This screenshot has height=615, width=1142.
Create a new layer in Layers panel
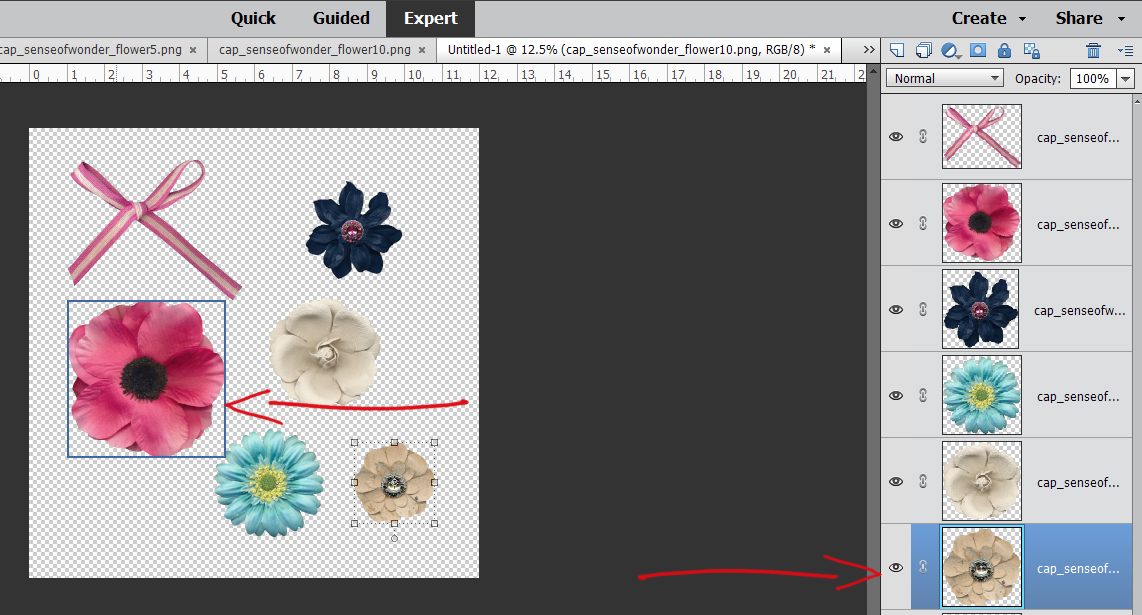[x=897, y=50]
